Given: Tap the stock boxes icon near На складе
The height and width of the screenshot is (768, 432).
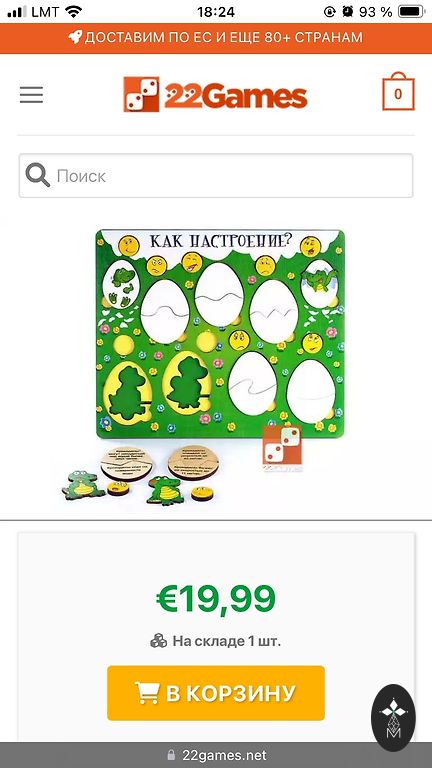Looking at the screenshot, I should coord(159,641).
